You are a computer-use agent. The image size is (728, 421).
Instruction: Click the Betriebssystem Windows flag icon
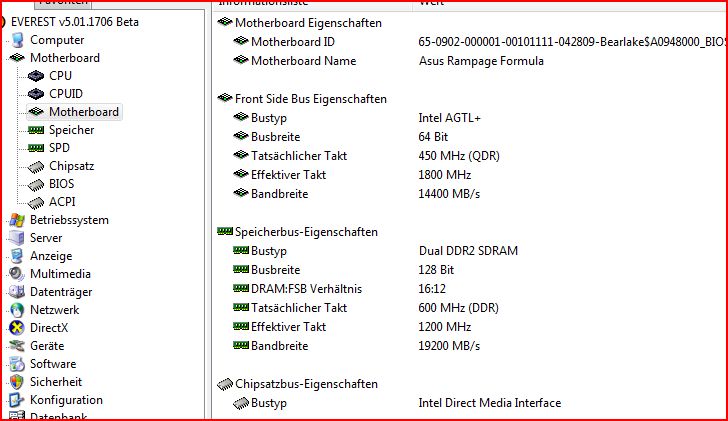tap(17, 220)
